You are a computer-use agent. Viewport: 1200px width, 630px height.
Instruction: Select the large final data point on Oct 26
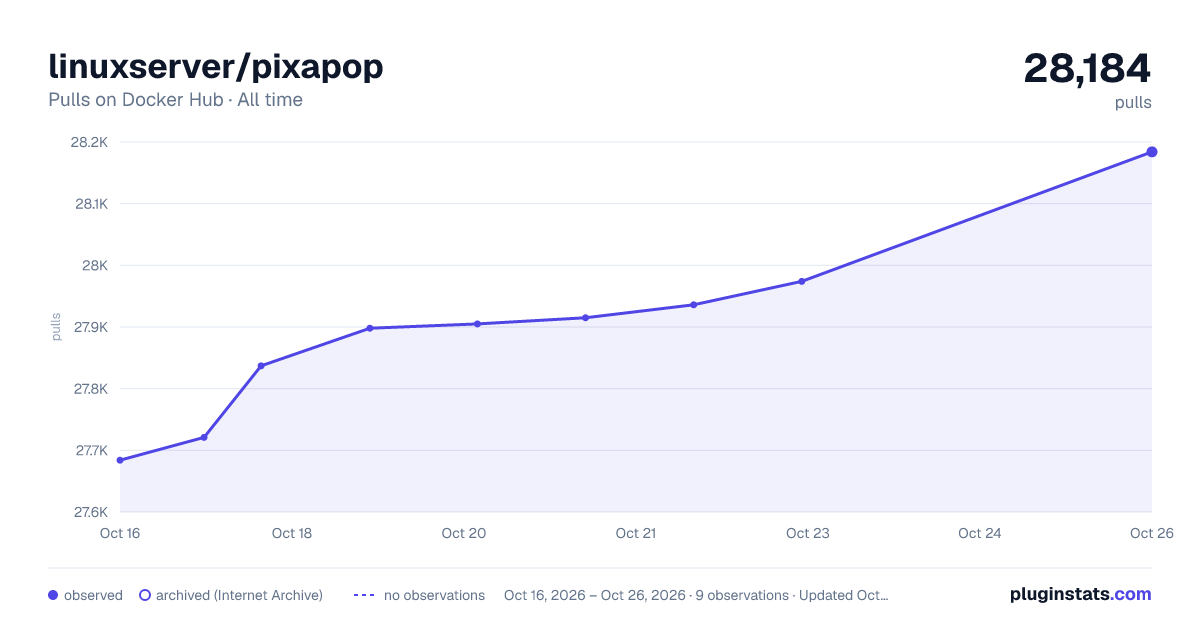tap(1152, 152)
